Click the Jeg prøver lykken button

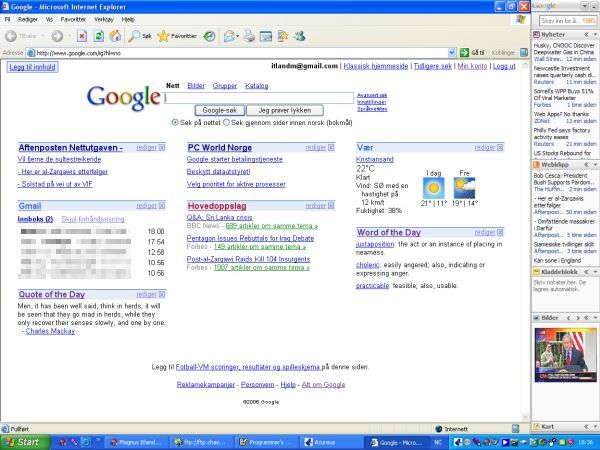(285, 110)
